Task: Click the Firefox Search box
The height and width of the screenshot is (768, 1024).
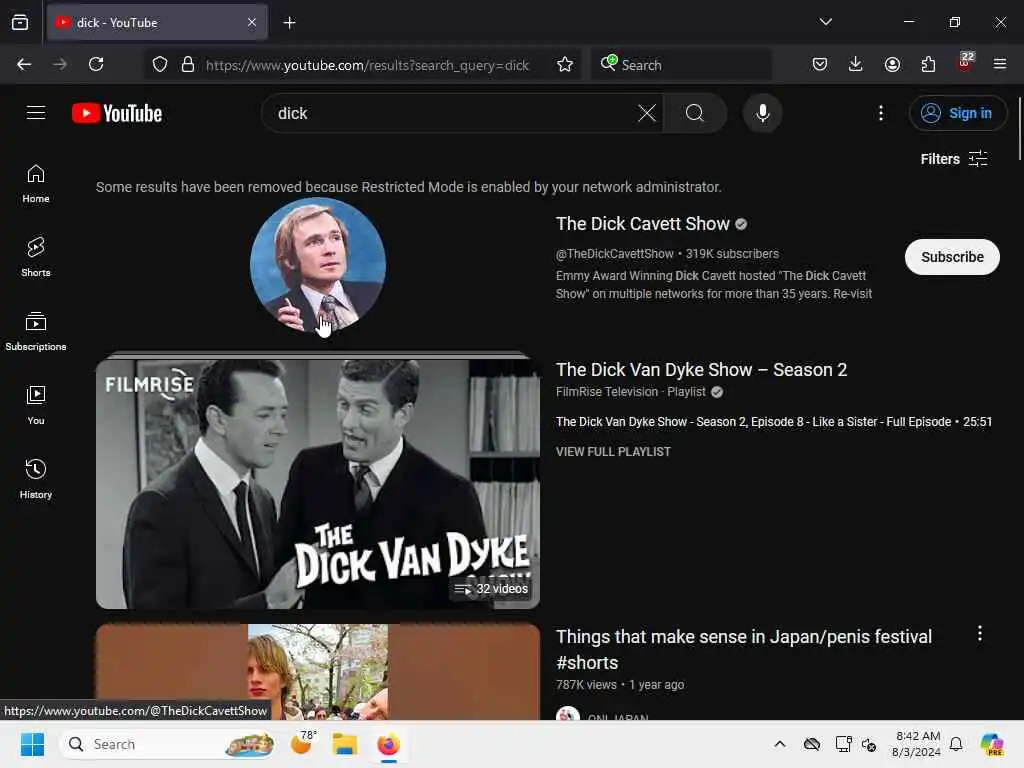Action: (x=681, y=64)
